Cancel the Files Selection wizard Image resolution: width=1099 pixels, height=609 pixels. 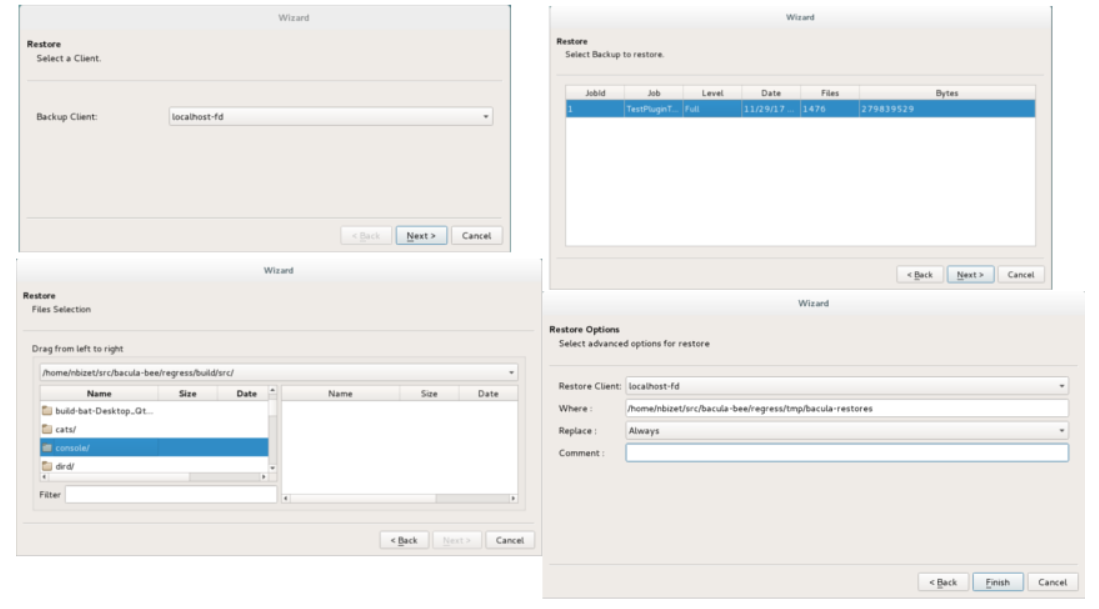[510, 540]
